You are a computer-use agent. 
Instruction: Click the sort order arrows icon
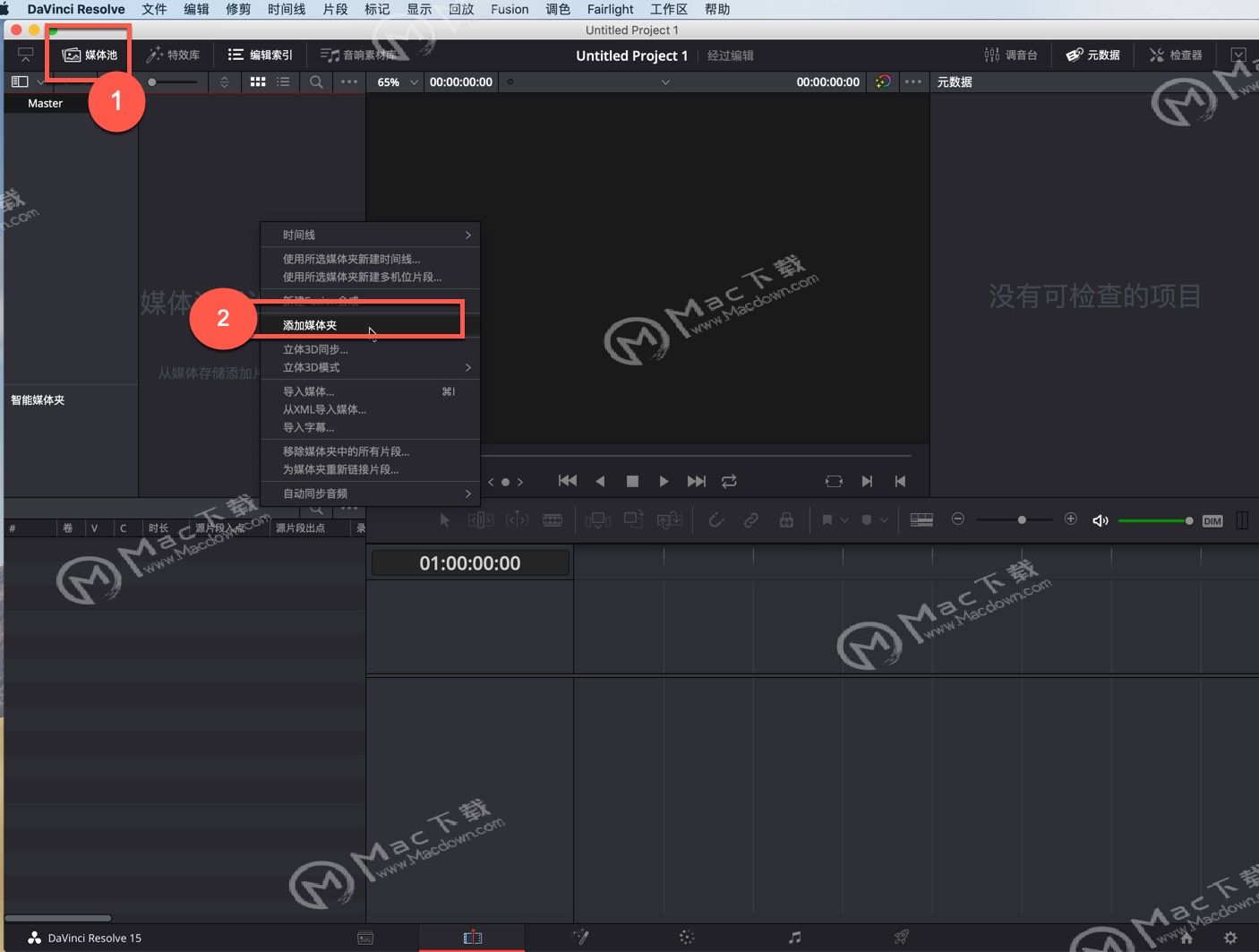tap(224, 81)
